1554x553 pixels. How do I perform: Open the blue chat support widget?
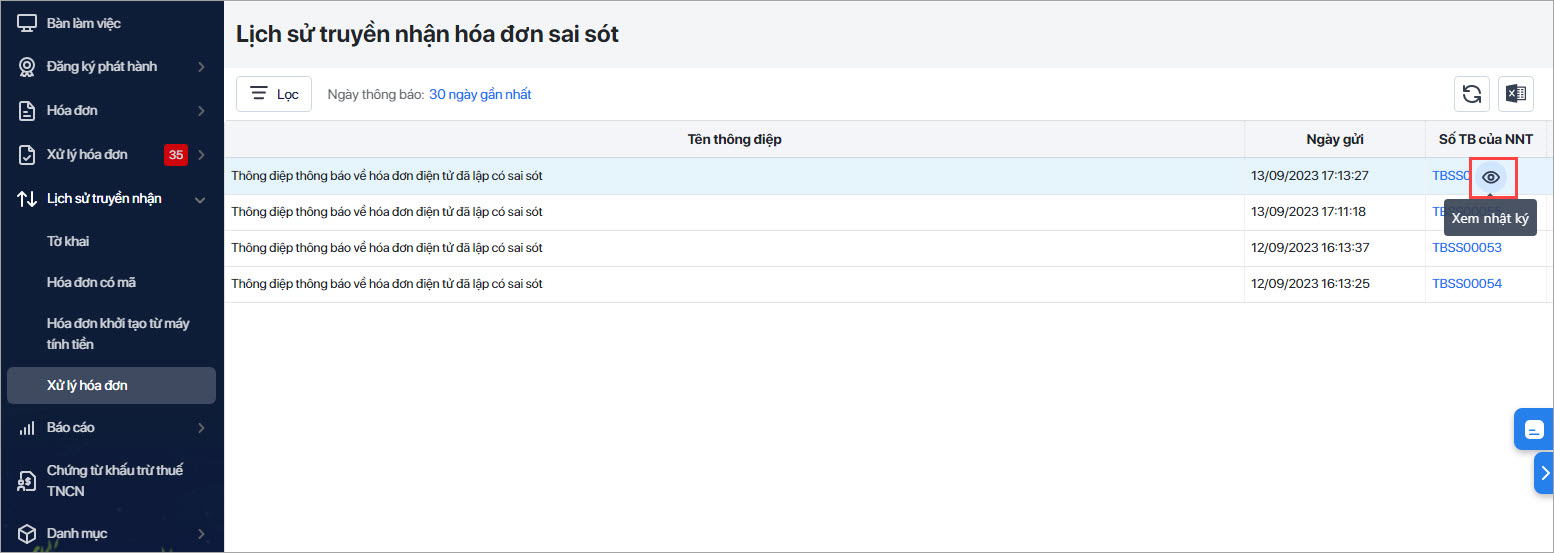(1533, 429)
